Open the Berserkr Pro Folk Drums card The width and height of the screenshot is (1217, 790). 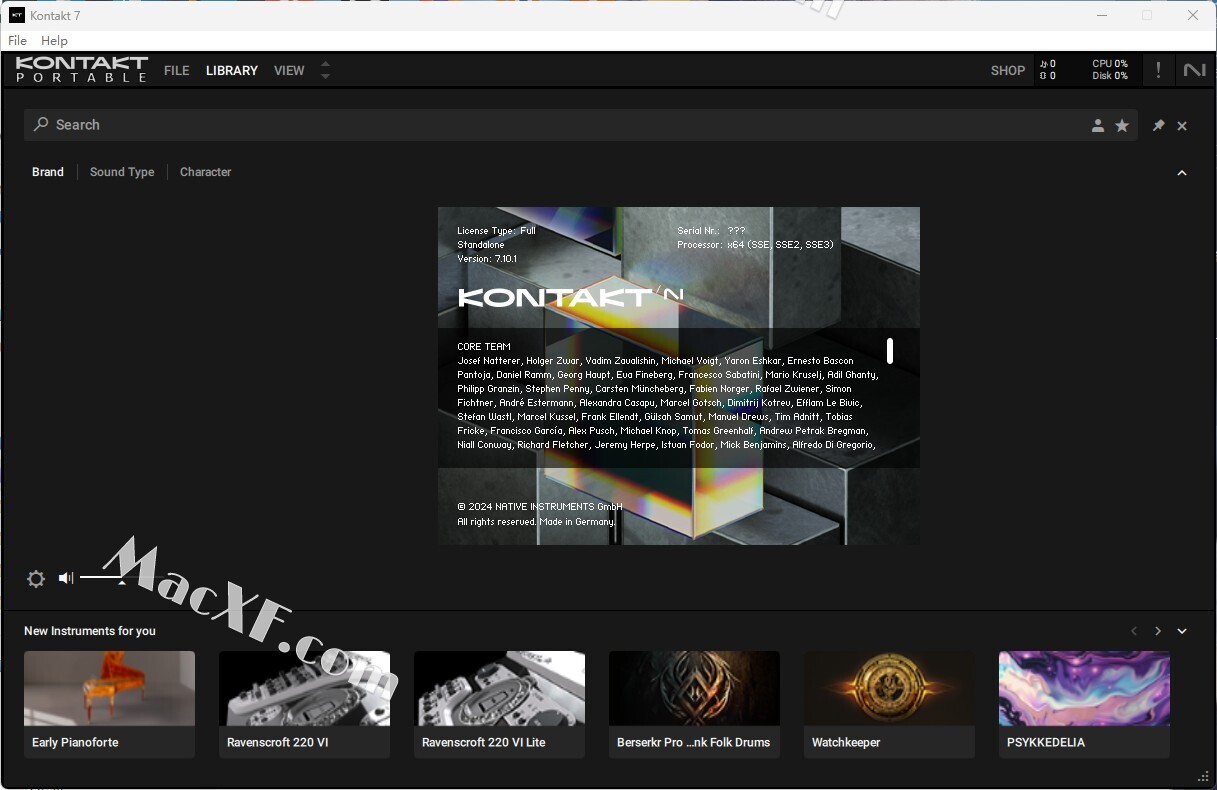(695, 704)
